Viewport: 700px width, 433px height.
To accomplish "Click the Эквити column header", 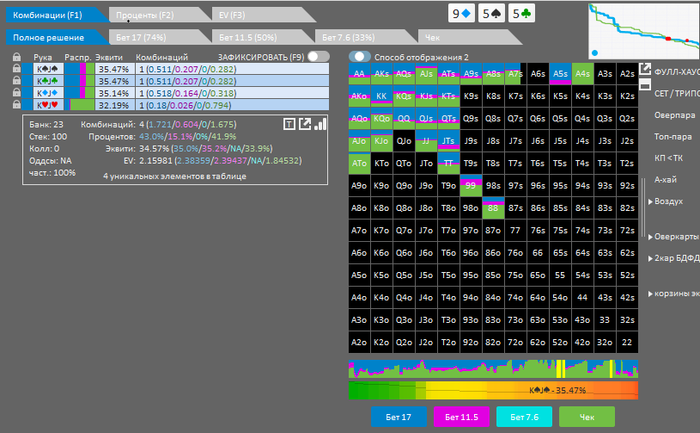I will tap(109, 57).
